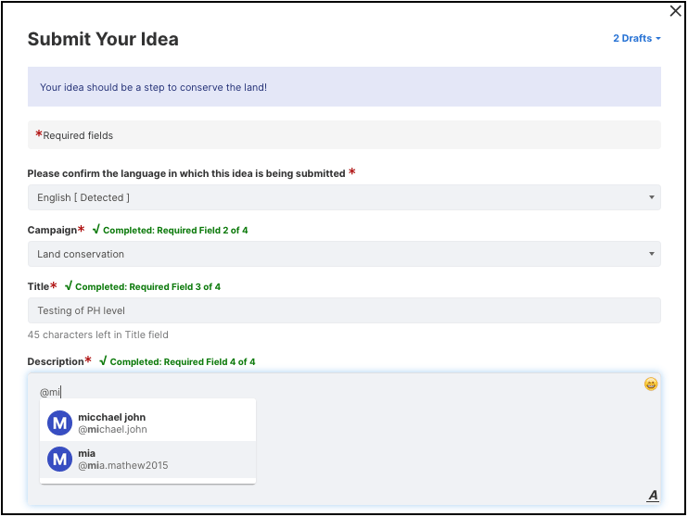Click mia's avatar icon
Image resolution: width=688 pixels, height=517 pixels.
[x=60, y=459]
